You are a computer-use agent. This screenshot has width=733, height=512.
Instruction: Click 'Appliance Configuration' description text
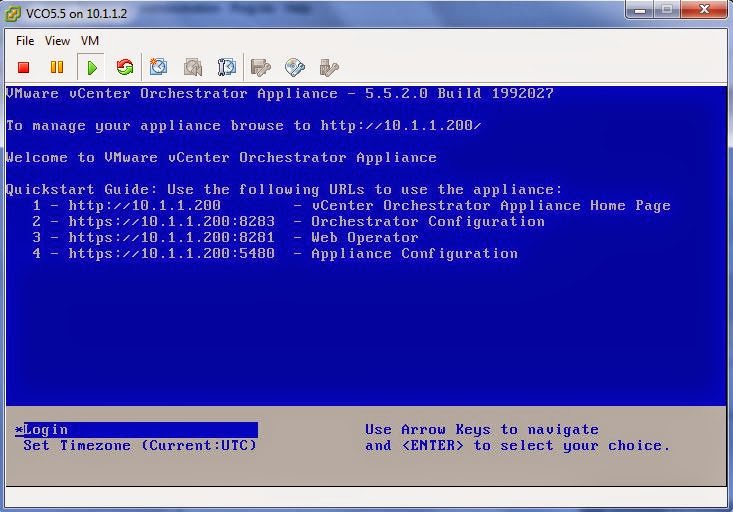[x=414, y=253]
